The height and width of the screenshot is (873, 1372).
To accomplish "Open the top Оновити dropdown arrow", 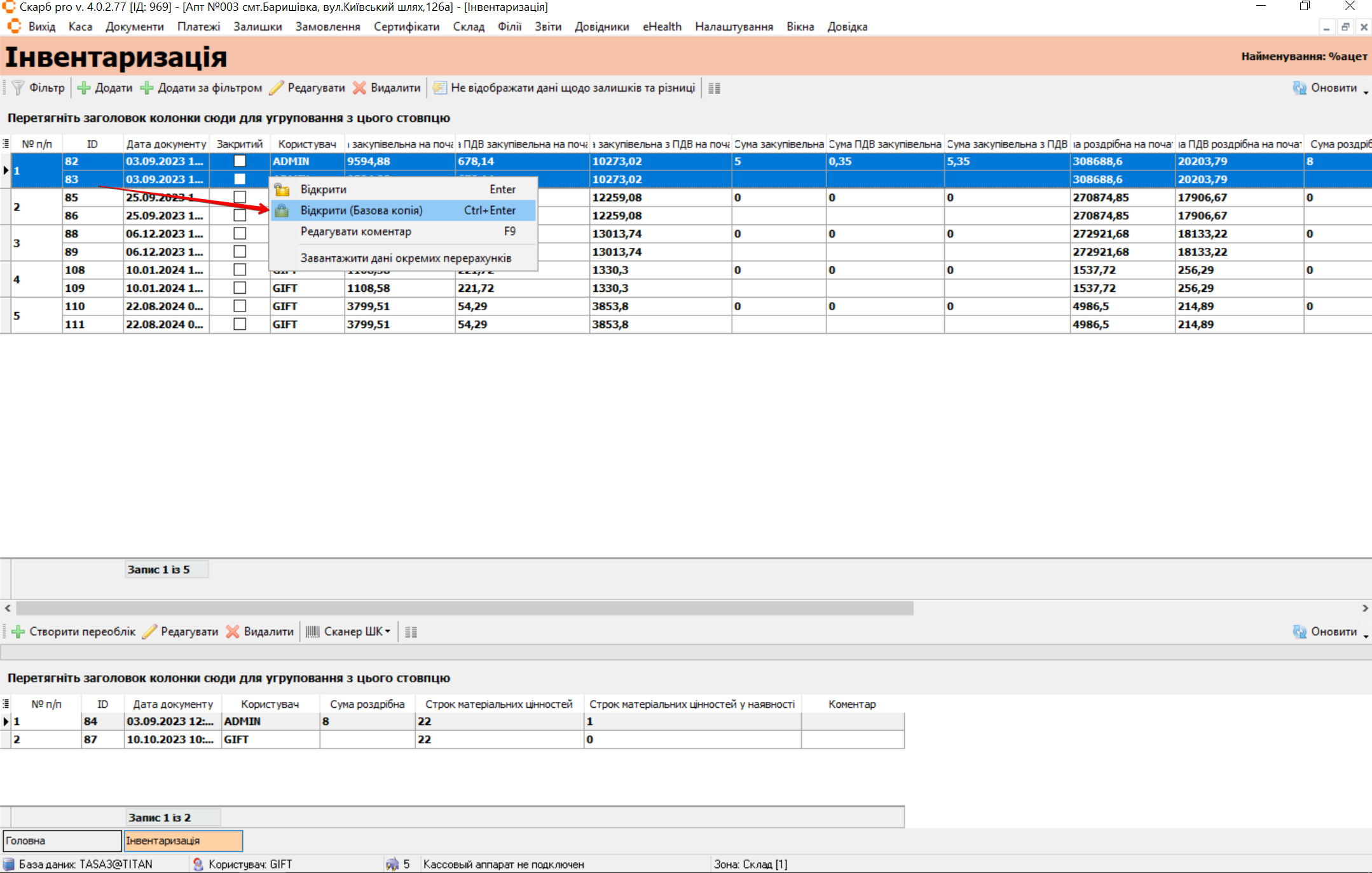I will [x=1365, y=92].
